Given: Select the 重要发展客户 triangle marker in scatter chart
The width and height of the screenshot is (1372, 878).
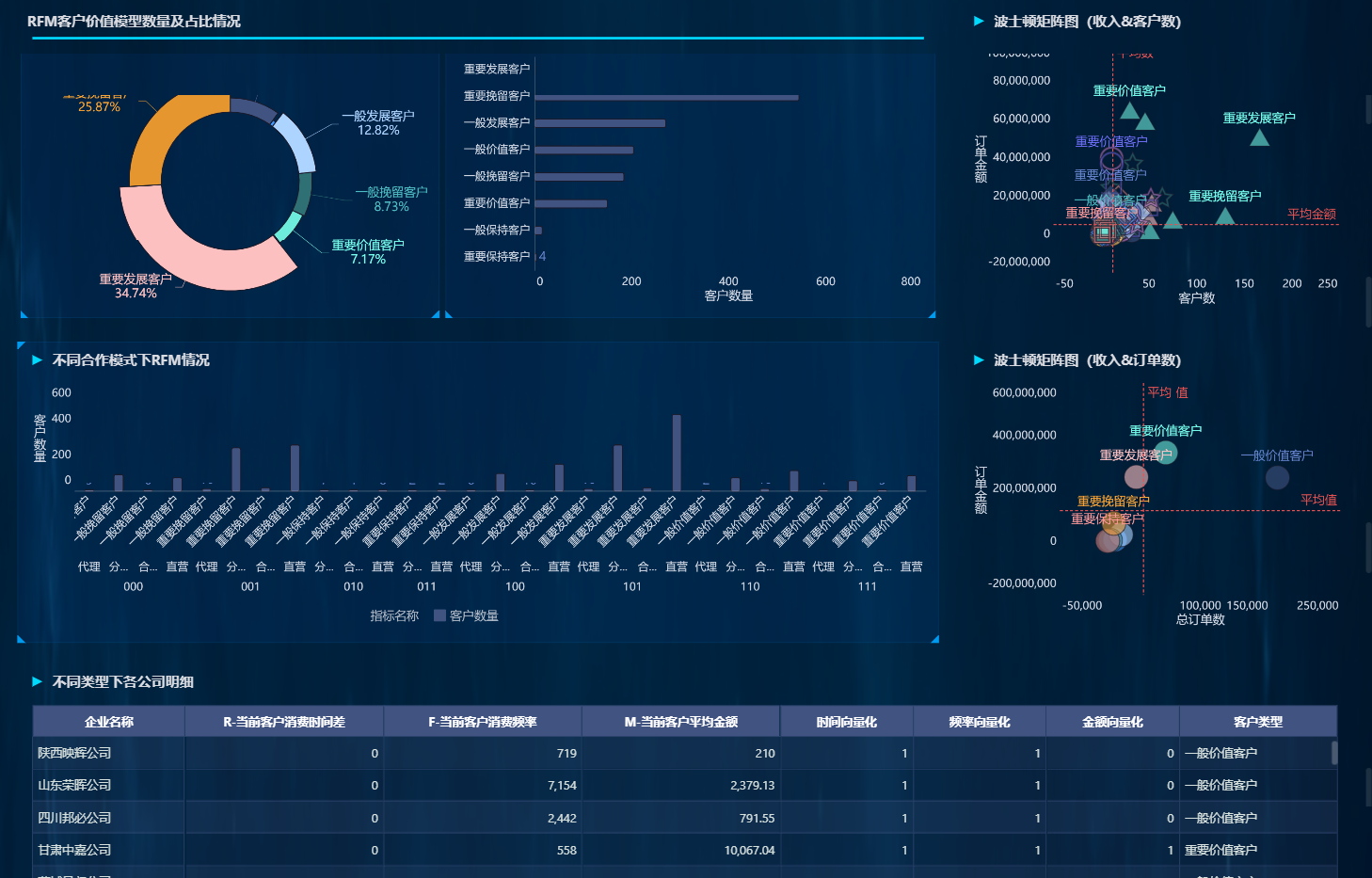Looking at the screenshot, I should pyautogui.click(x=1259, y=138).
